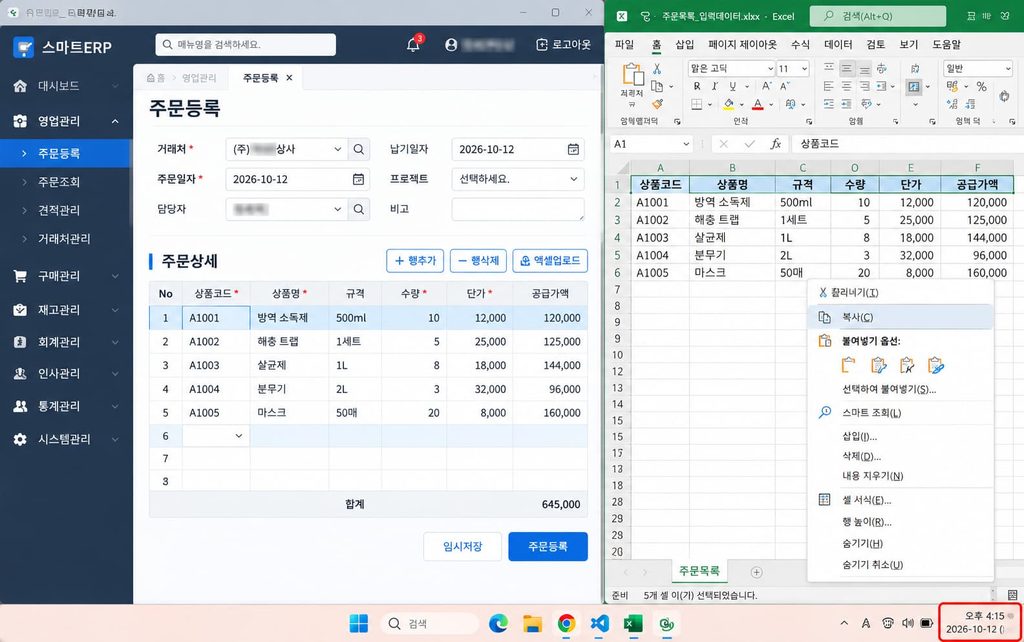This screenshot has width=1024, height=642.
Task: Click the 구매관리 cart icon in sidebar
Action: 20,276
